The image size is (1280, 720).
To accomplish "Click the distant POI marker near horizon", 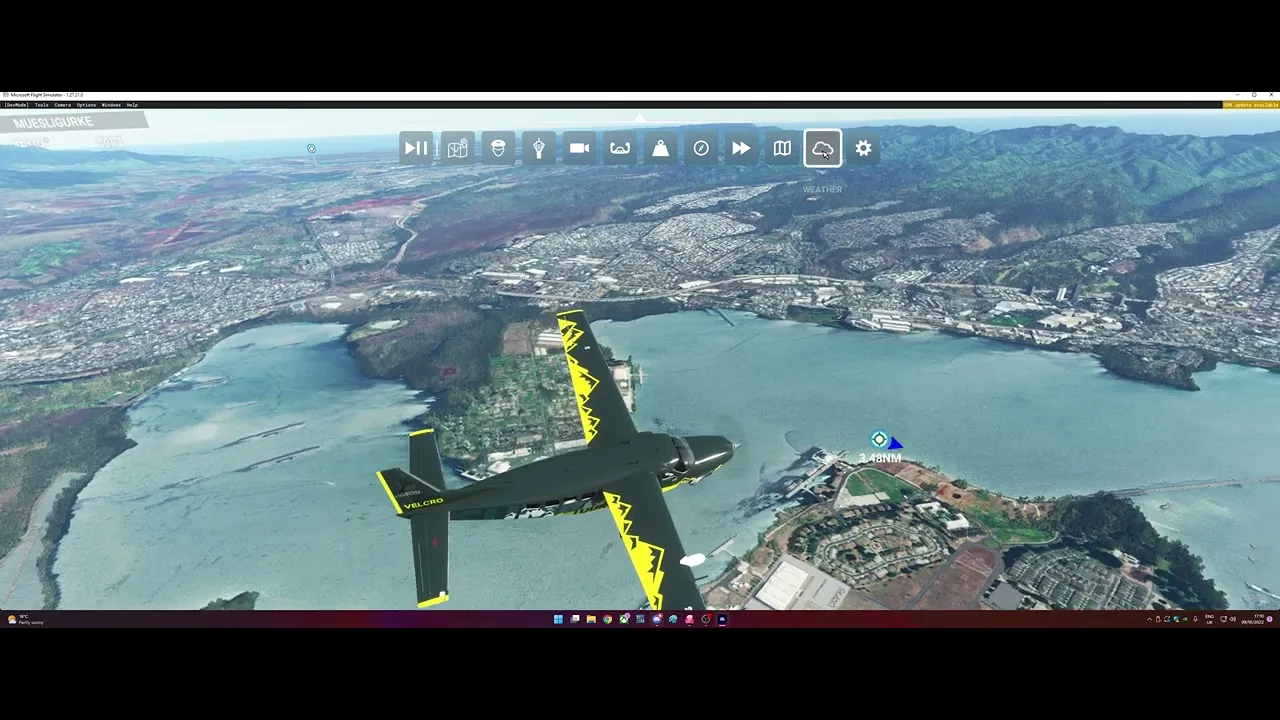I will (x=311, y=149).
